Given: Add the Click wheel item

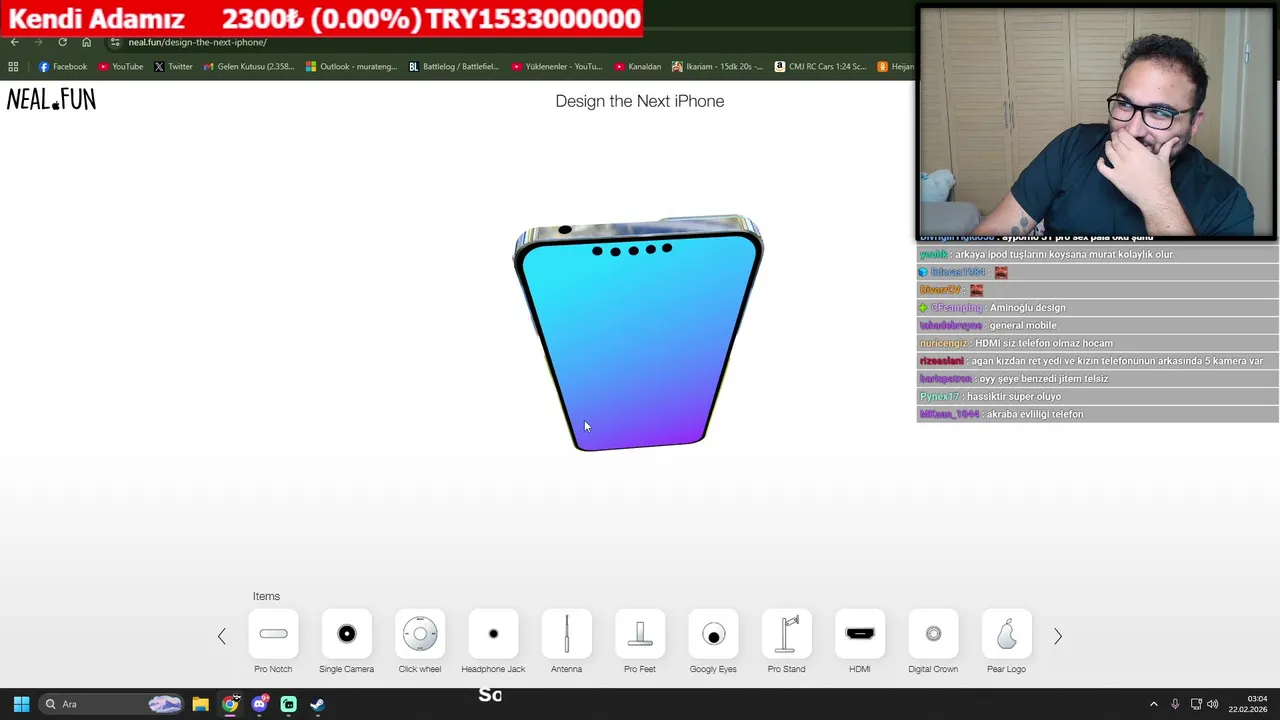Looking at the screenshot, I should click(x=420, y=634).
